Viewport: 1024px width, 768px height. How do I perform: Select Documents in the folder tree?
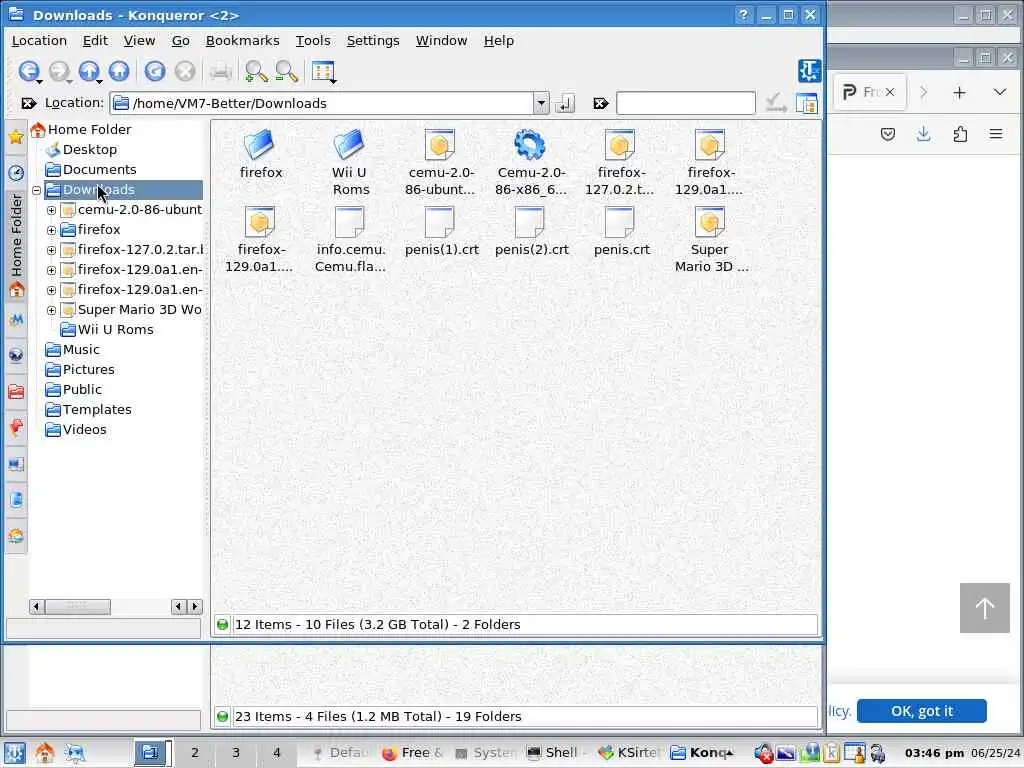[99, 170]
